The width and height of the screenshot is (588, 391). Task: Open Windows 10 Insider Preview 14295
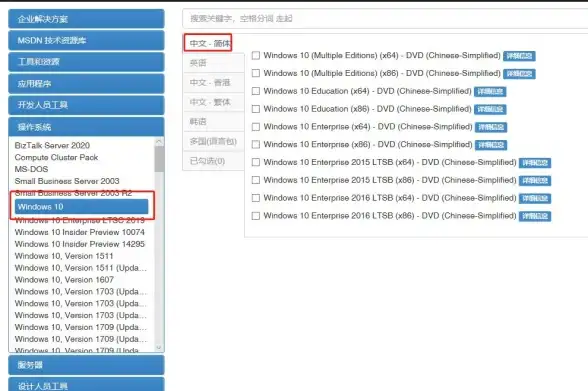coord(80,244)
